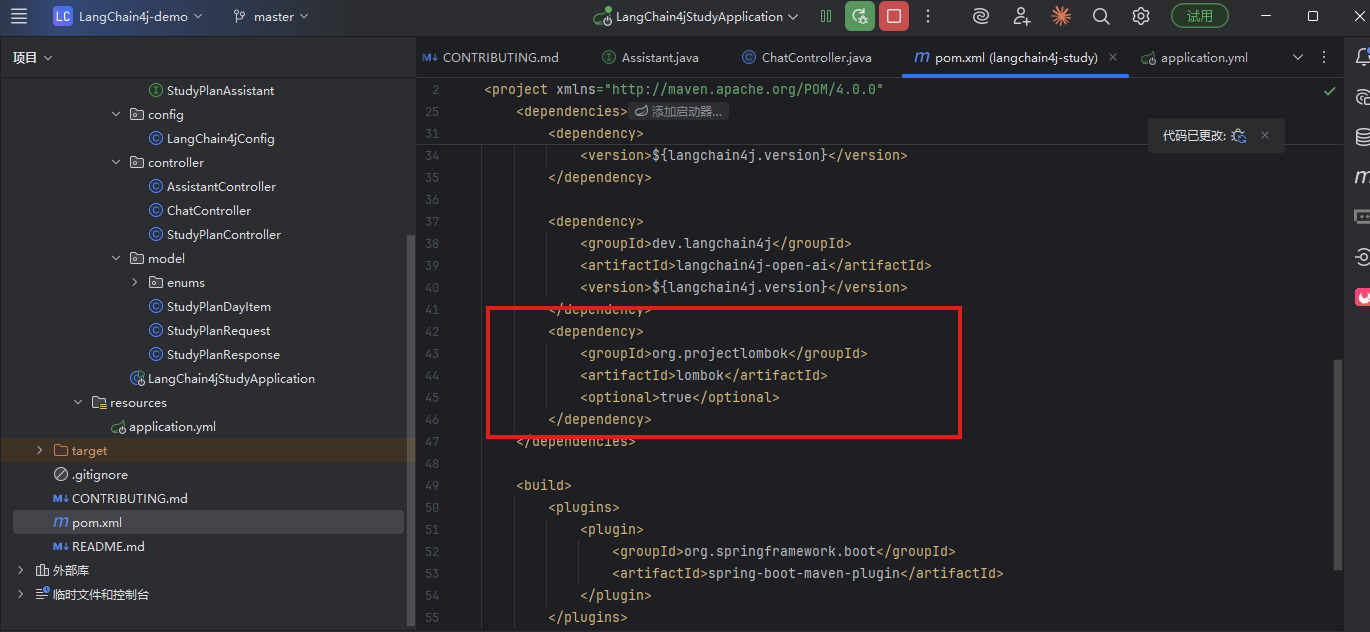Expand the enums folder

[135, 282]
